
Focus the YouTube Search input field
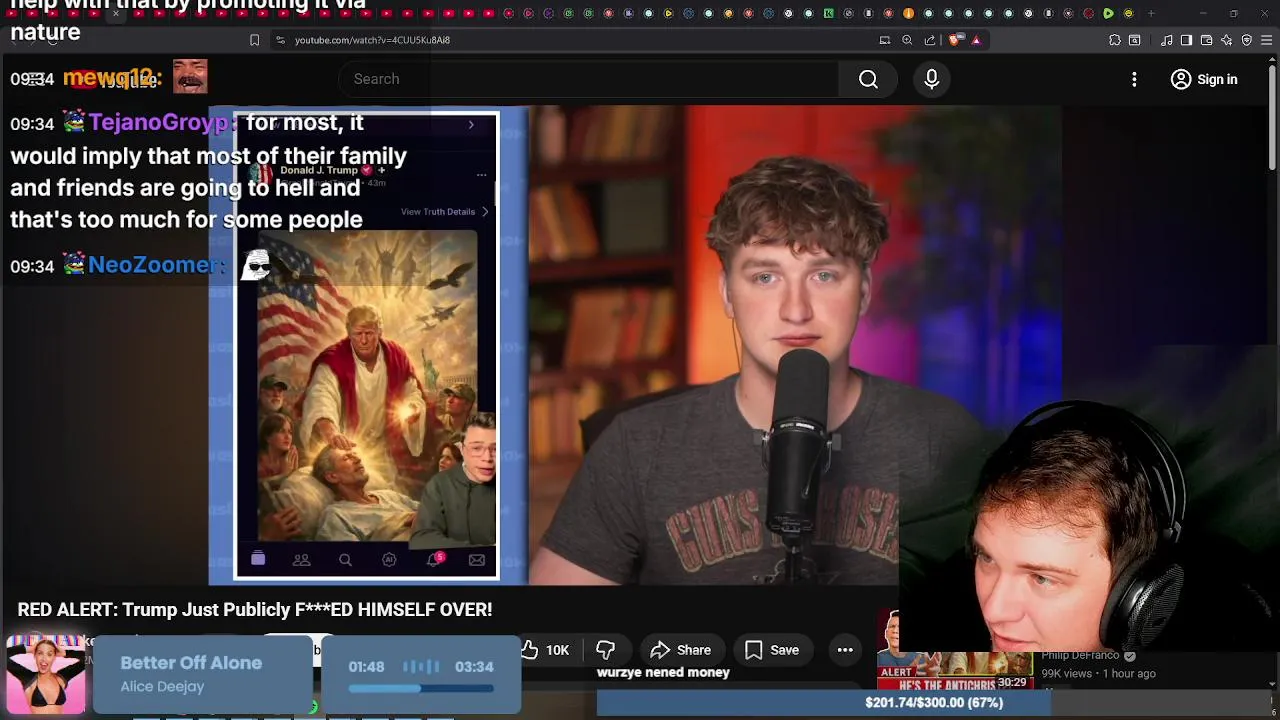click(590, 79)
